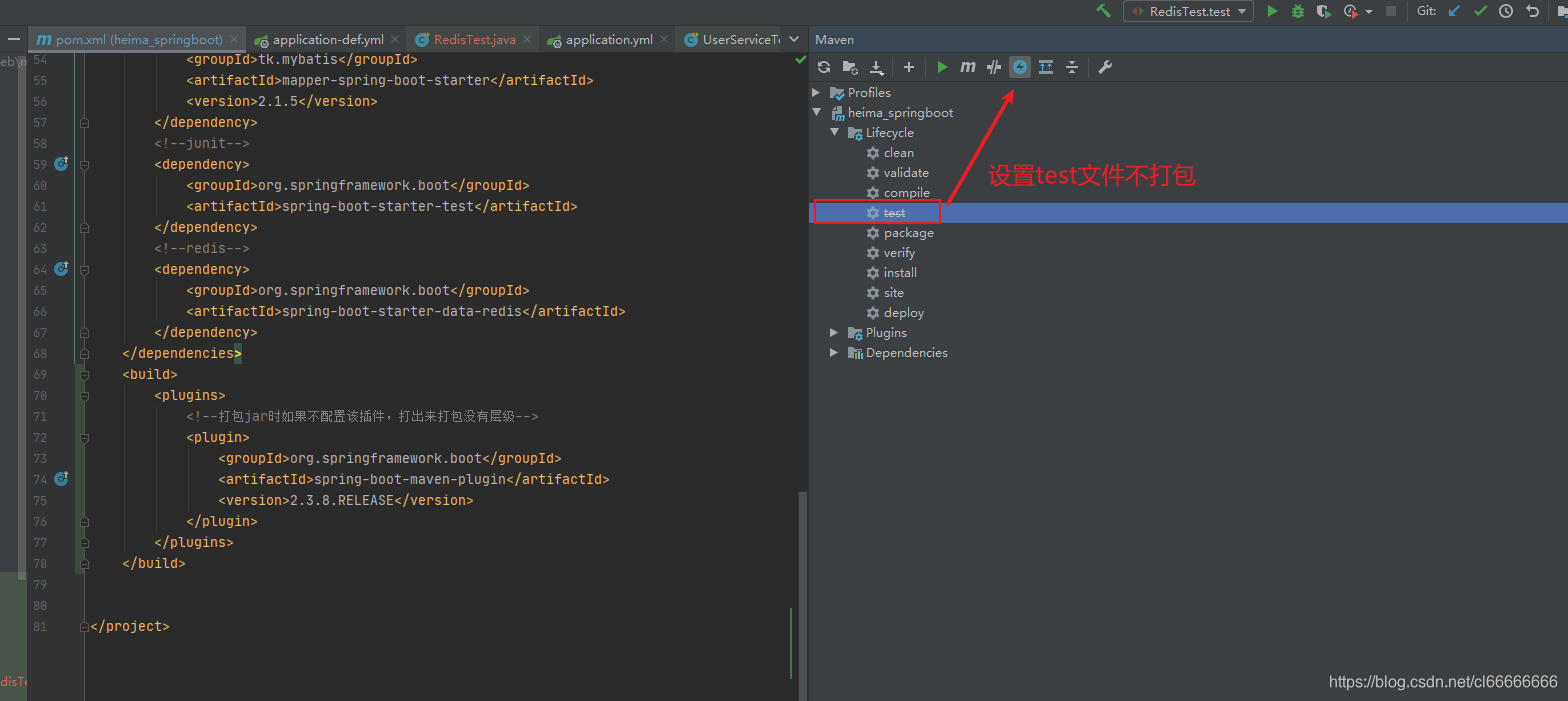This screenshot has width=1568, height=701.
Task: Fold the plugin block at line 72
Action: coord(84,437)
